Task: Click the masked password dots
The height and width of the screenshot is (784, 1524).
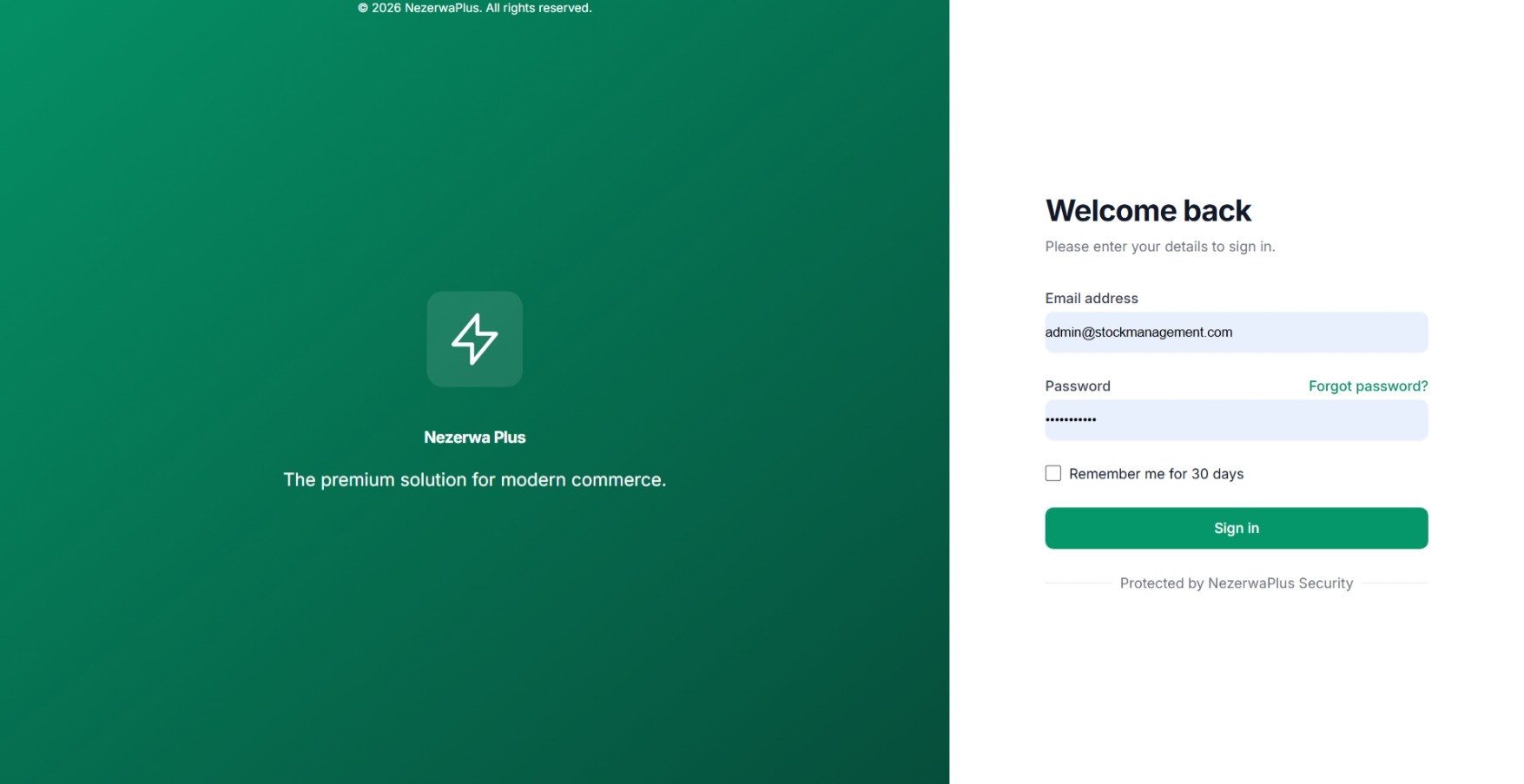Action: (1071, 420)
